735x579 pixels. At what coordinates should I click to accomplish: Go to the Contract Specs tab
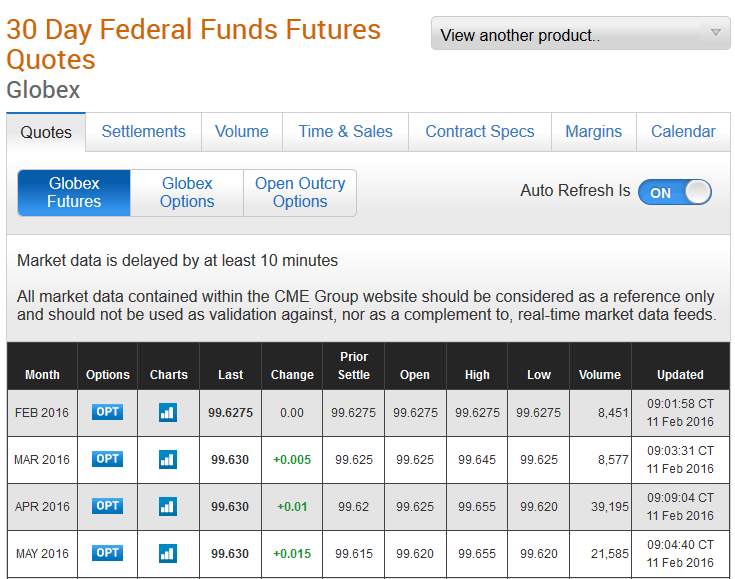pos(480,132)
